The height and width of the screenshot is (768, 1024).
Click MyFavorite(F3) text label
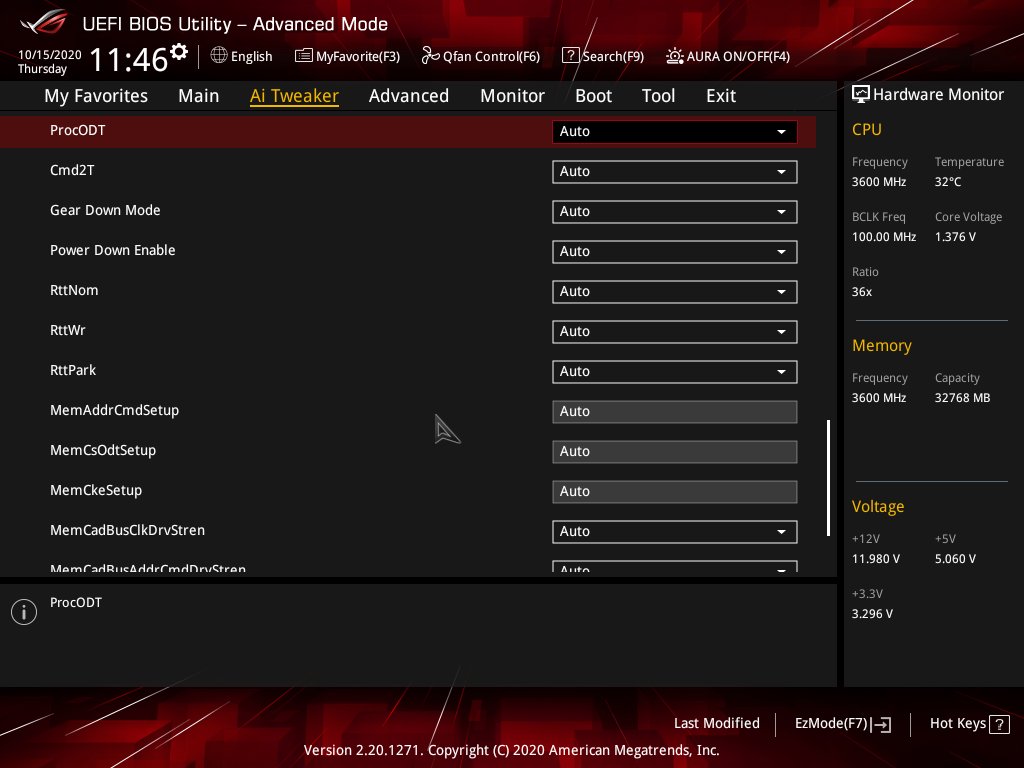(358, 56)
